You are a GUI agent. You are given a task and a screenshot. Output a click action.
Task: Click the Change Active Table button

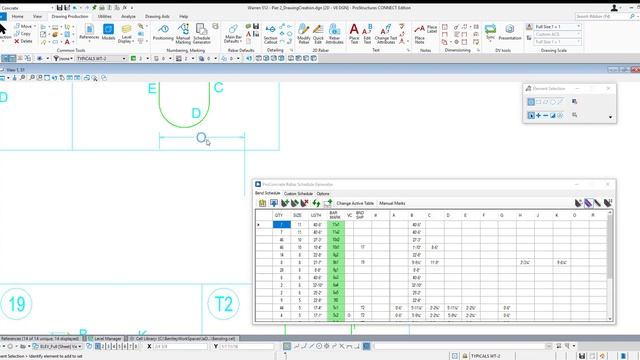click(x=355, y=203)
